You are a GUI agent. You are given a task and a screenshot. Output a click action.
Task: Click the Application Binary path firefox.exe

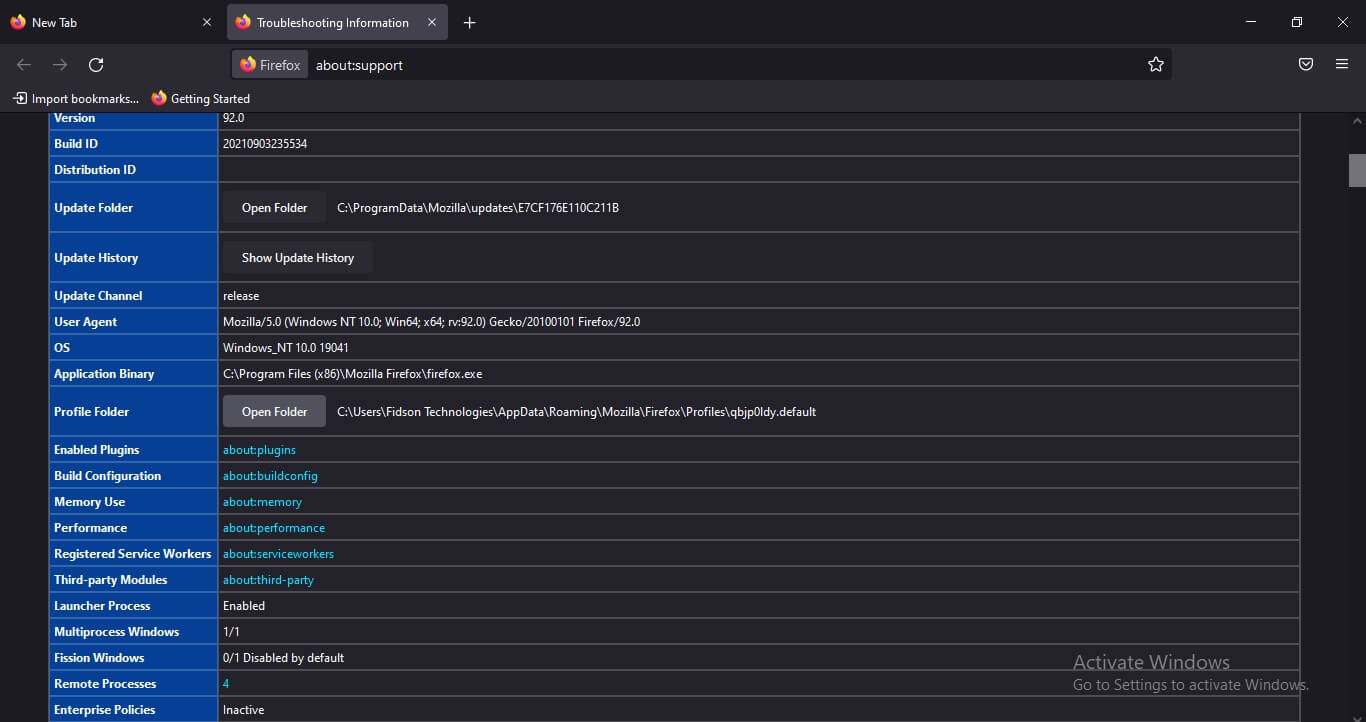353,374
